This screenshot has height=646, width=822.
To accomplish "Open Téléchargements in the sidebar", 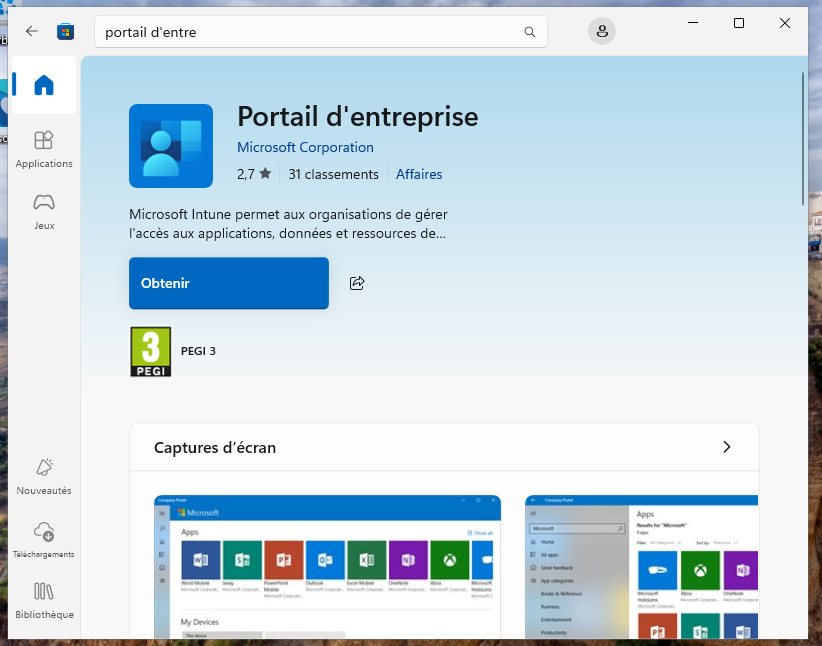I will tap(44, 539).
